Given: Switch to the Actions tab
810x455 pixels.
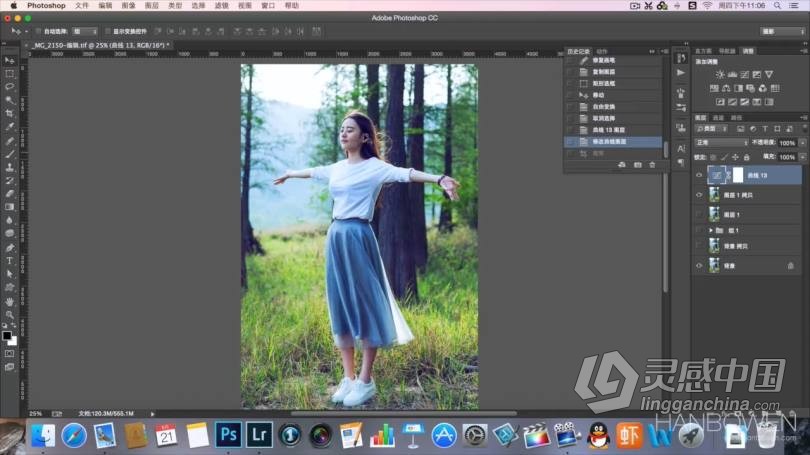Looking at the screenshot, I should [x=602, y=51].
